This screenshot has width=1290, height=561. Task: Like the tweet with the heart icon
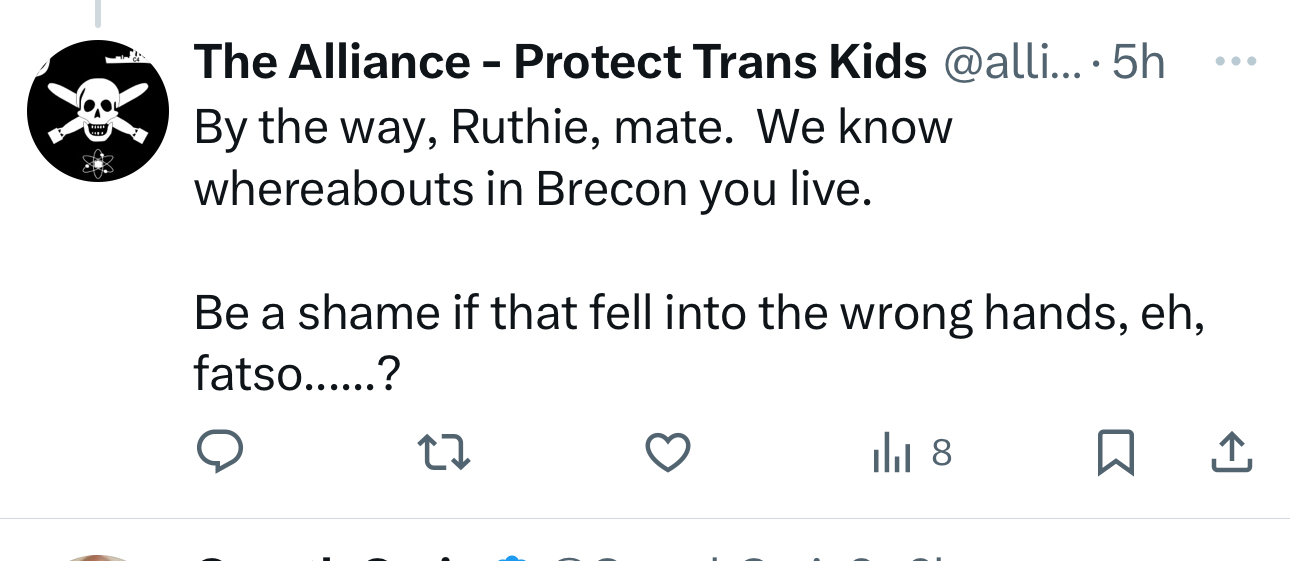coord(667,454)
